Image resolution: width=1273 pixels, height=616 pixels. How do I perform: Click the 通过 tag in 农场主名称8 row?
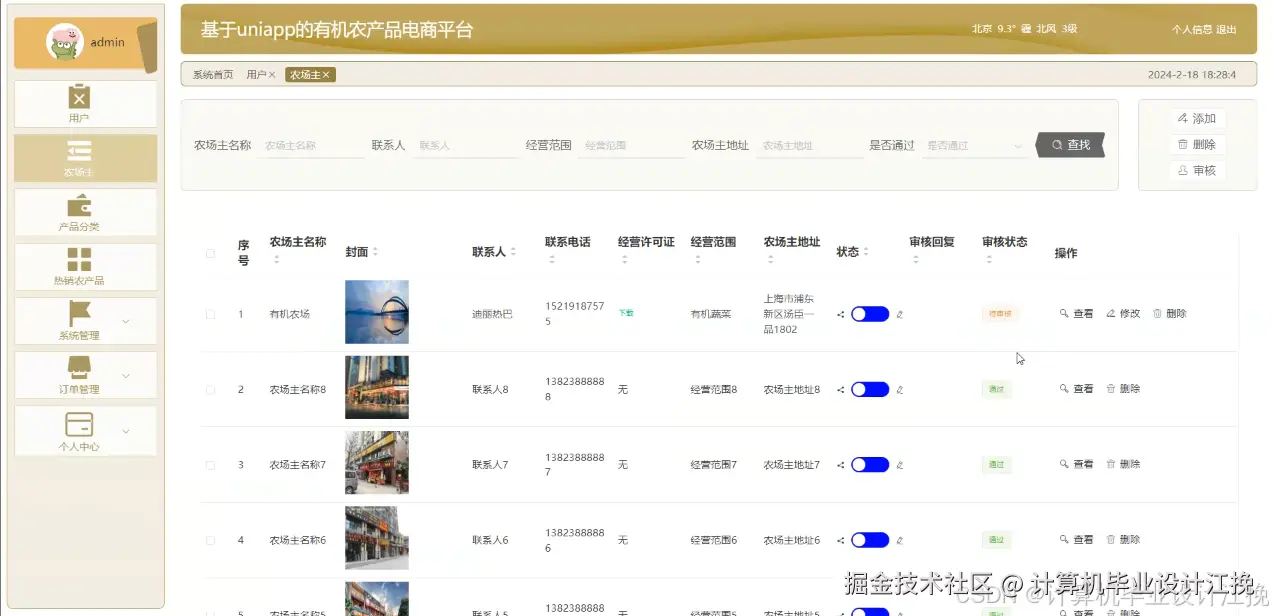(997, 389)
